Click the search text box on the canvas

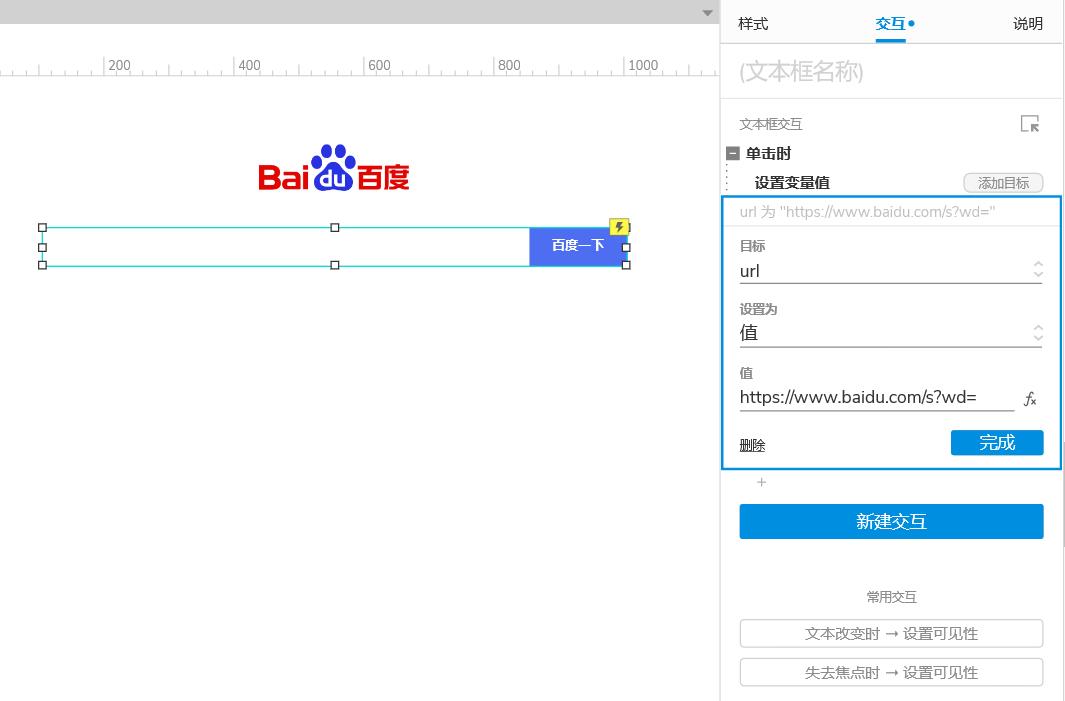pyautogui.click(x=285, y=247)
